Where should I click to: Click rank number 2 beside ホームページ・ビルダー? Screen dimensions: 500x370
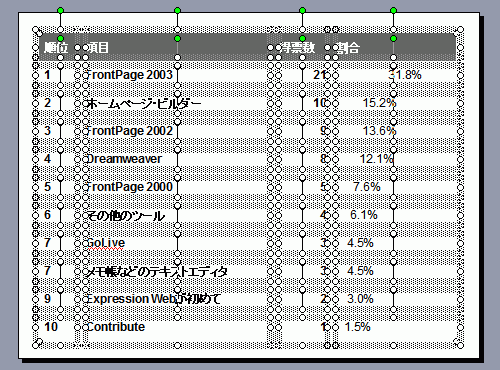point(47,103)
